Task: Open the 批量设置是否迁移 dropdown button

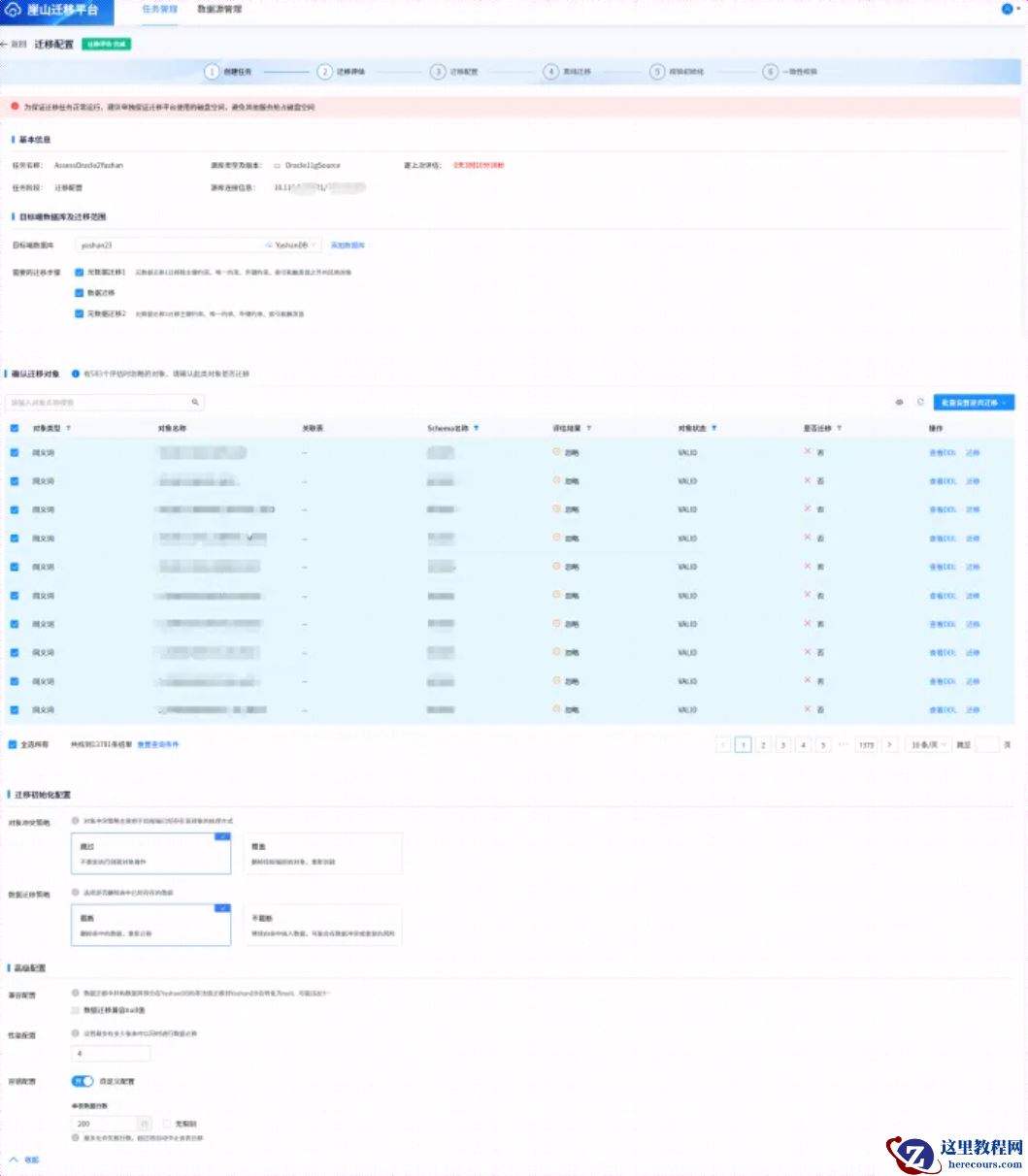Action: click(973, 402)
